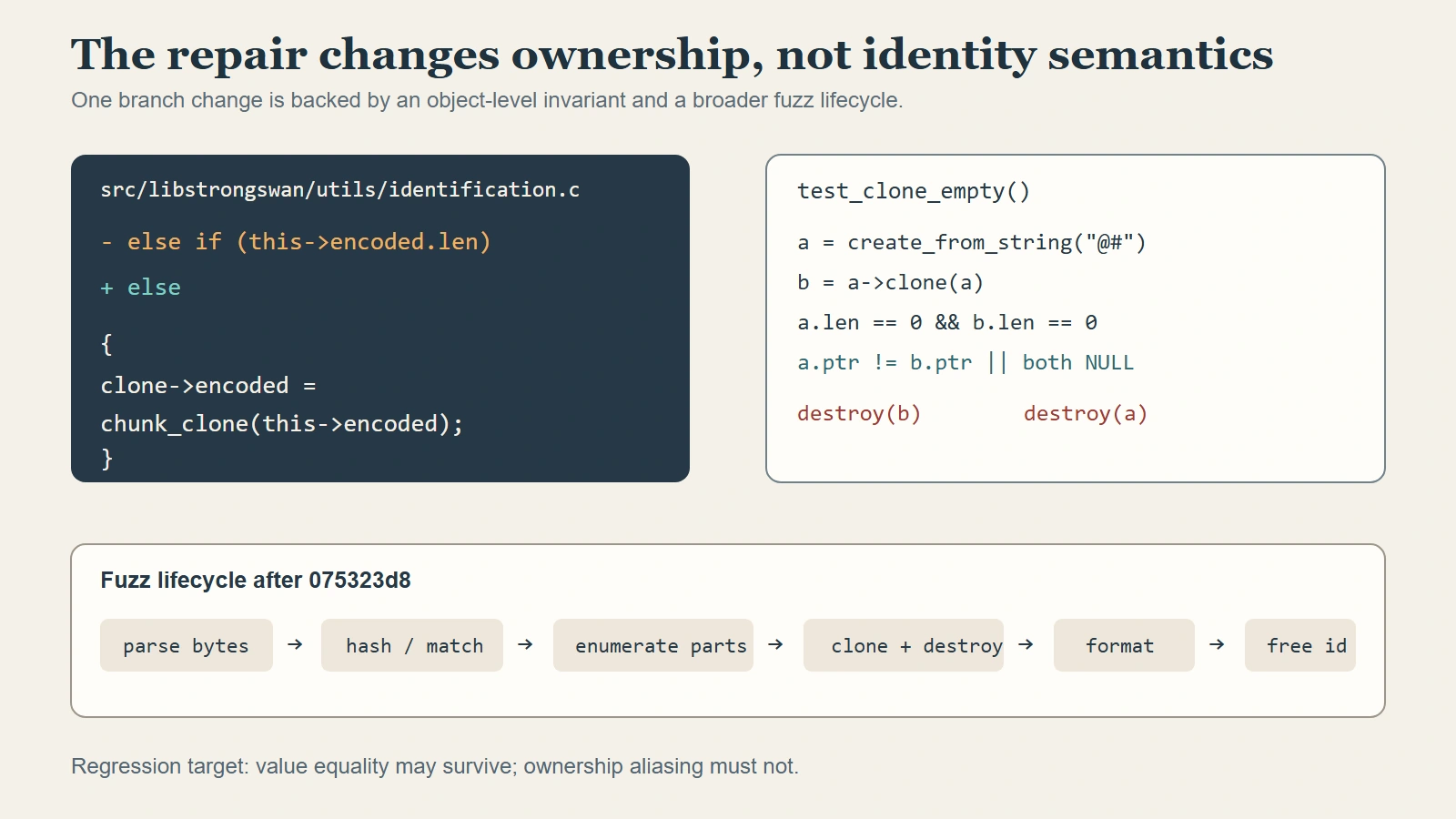This screenshot has width=1456, height=819.
Task: Click arrow after clone + destroy chip
Action: (1026, 644)
